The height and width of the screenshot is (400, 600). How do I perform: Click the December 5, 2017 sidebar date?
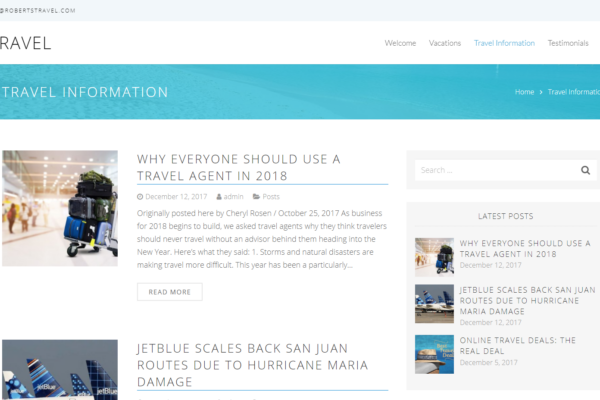tap(489, 362)
